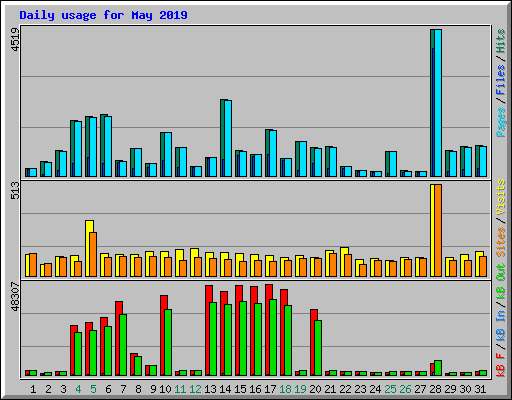Image resolution: width=512 pixels, height=400 pixels.
Task: Click the day 5 yellow visits bar
Action: click(89, 248)
